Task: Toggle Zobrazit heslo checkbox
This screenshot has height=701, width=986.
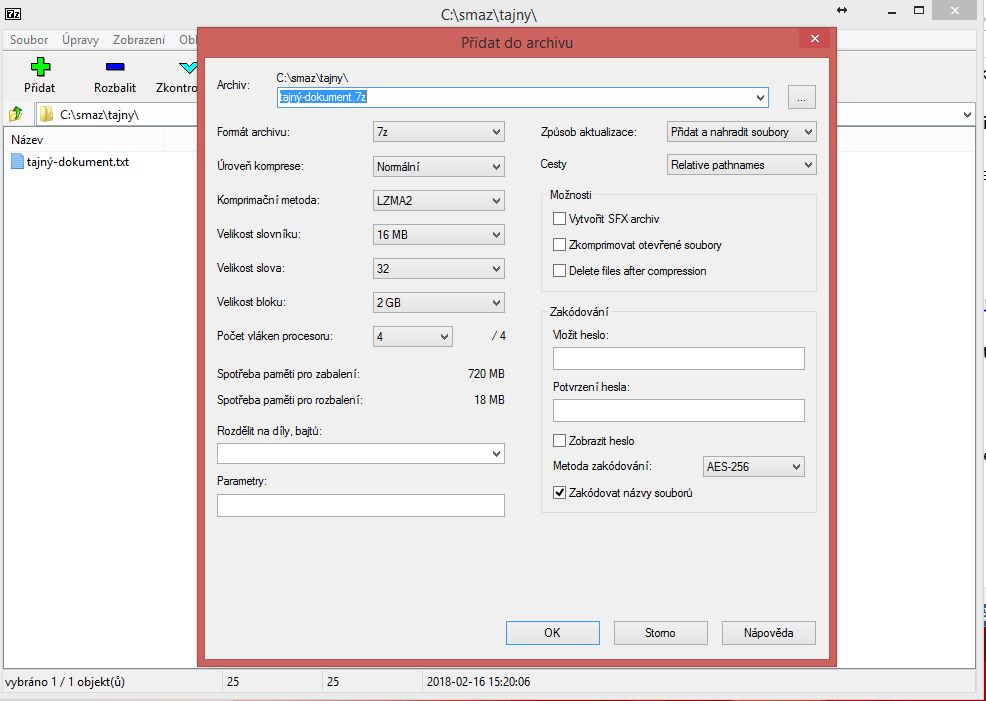Action: [560, 441]
